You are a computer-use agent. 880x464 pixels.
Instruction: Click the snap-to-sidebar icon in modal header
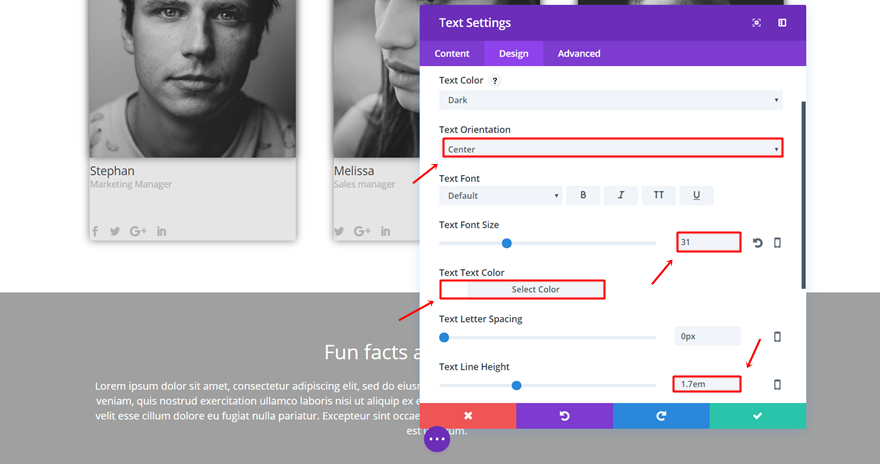click(x=782, y=23)
